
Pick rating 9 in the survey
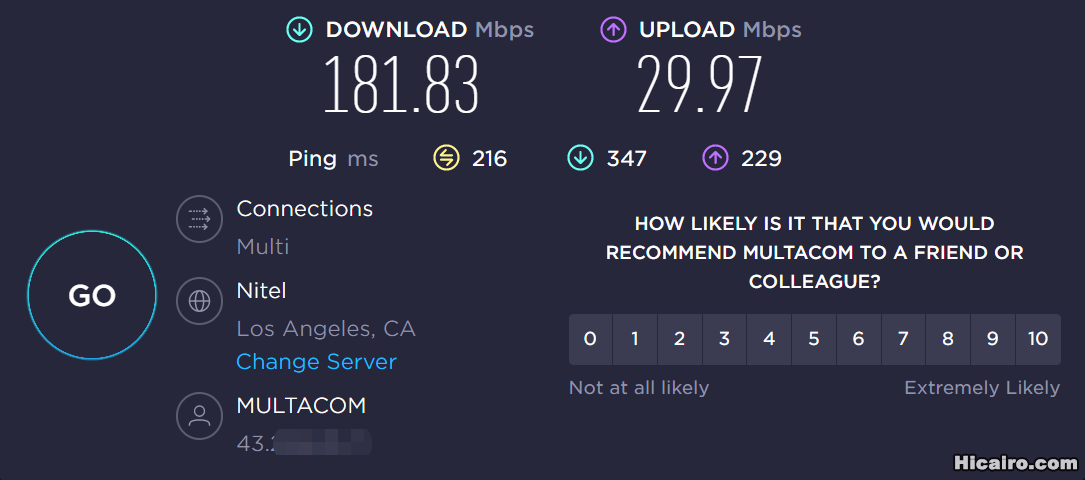coord(993,339)
